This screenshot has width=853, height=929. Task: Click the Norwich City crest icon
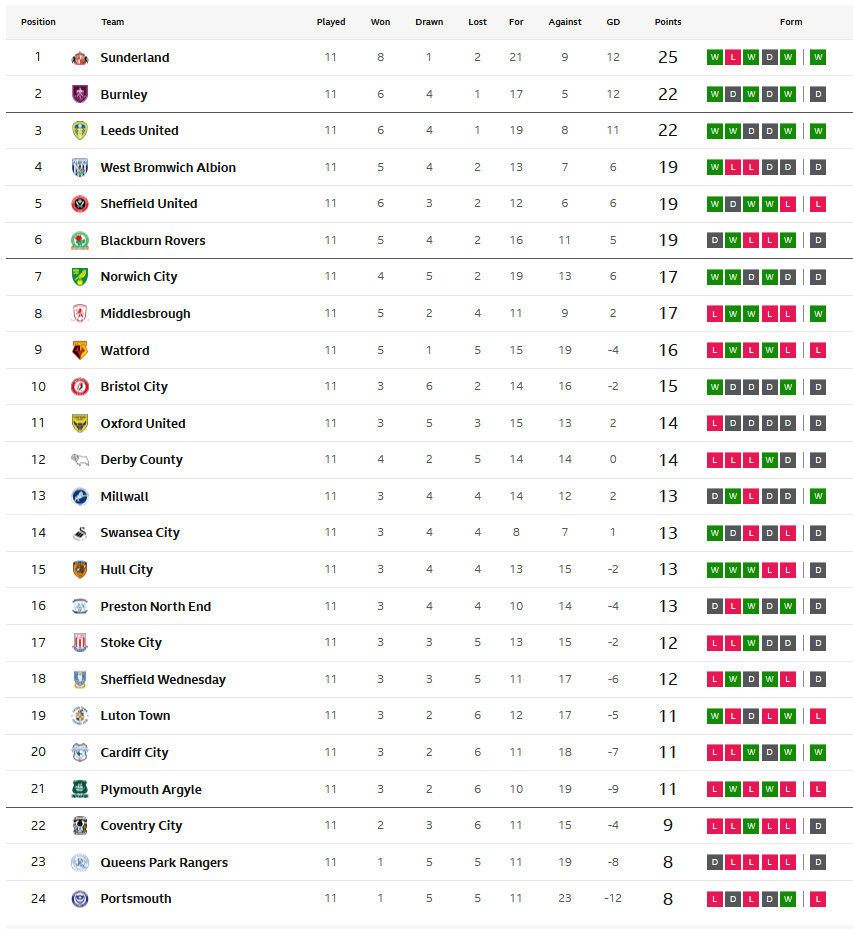coord(80,277)
